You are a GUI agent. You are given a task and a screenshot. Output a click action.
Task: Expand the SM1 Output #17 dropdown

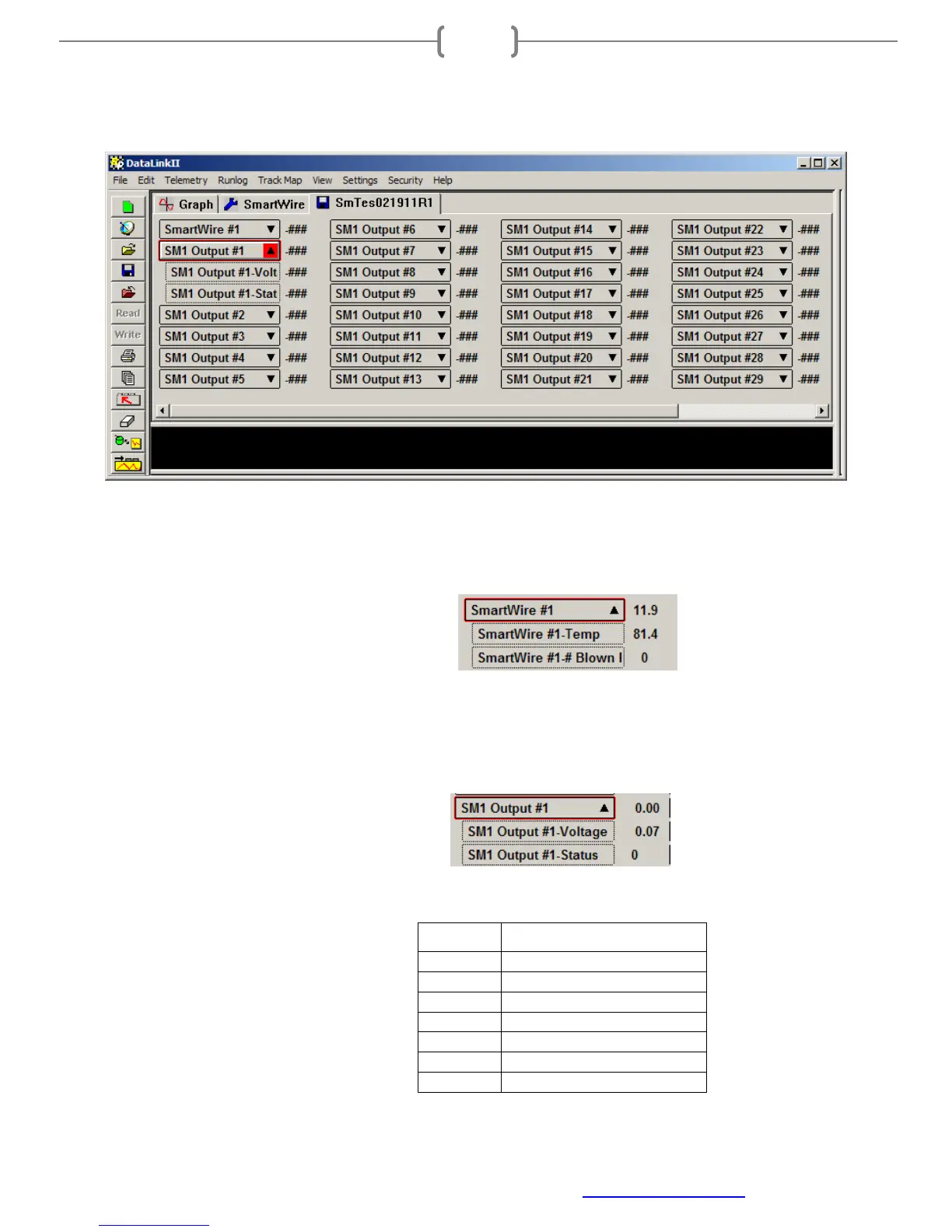[613, 294]
